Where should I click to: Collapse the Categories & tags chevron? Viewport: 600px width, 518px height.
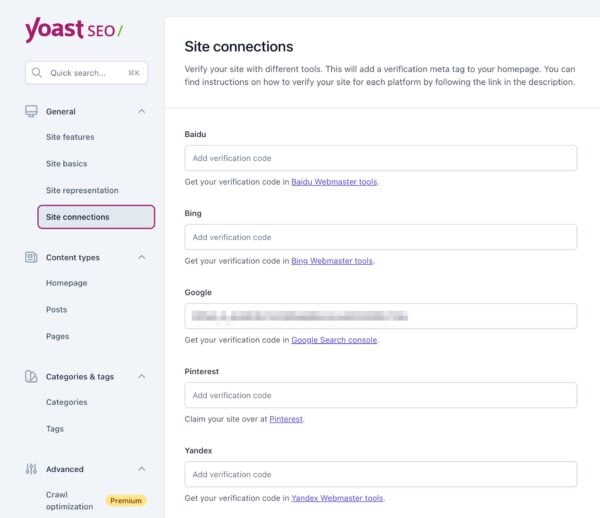(141, 376)
